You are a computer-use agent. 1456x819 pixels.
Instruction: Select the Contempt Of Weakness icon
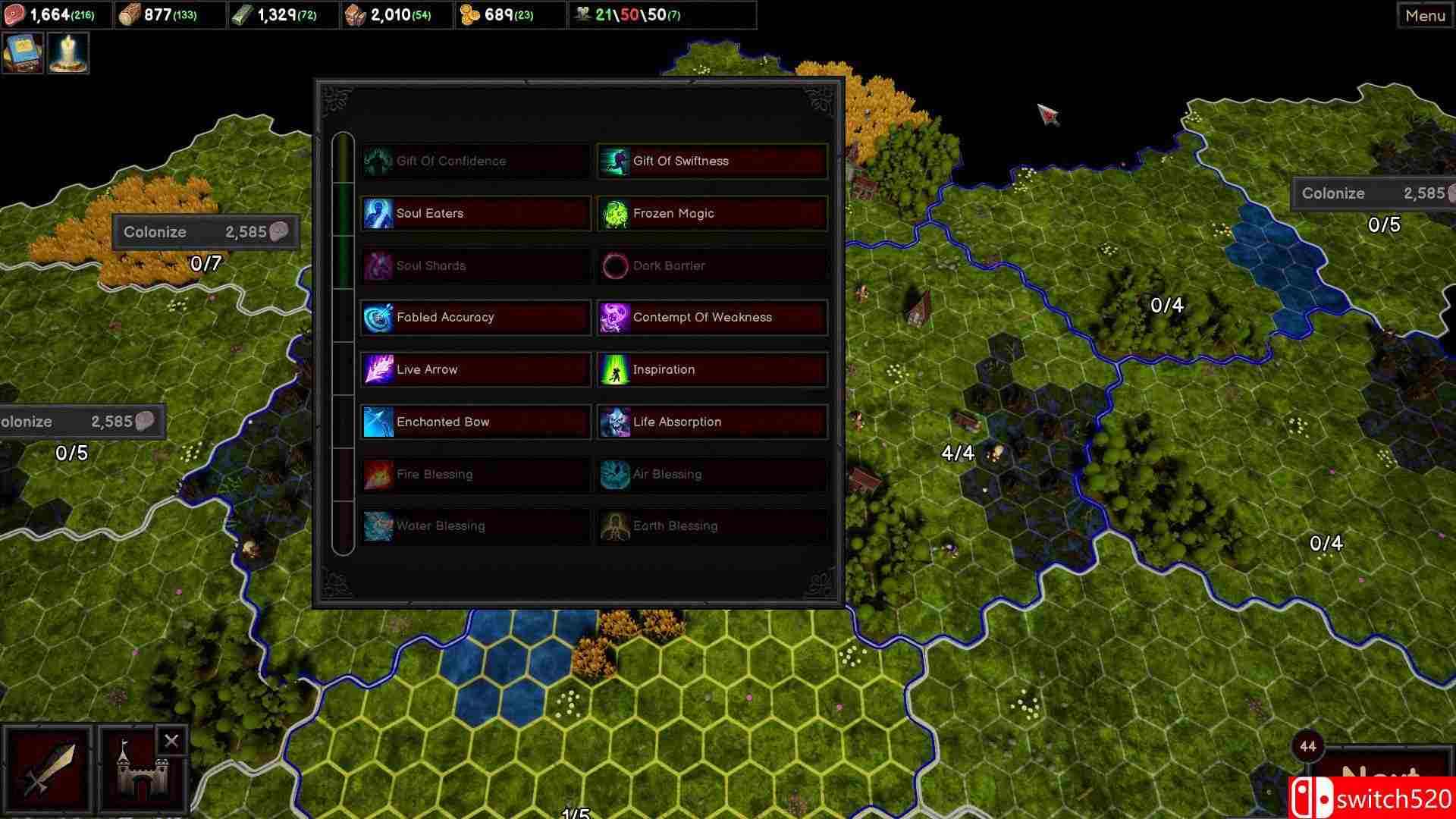click(614, 317)
